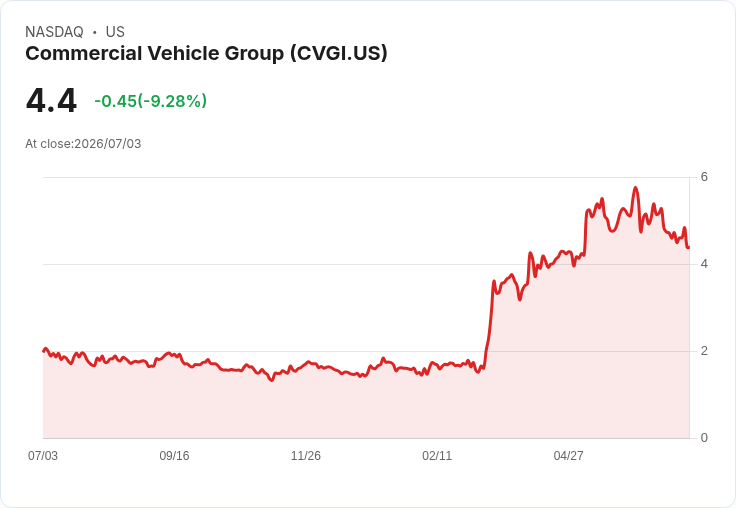The width and height of the screenshot is (736, 508).
Task: Click the sharp price jump after 02/11
Action: coord(489,324)
